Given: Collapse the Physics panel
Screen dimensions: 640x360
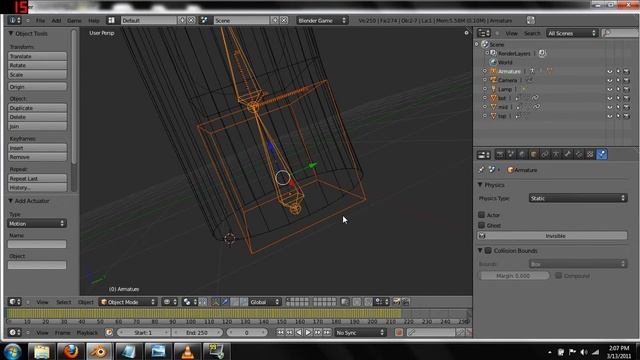Looking at the screenshot, I should pos(480,185).
